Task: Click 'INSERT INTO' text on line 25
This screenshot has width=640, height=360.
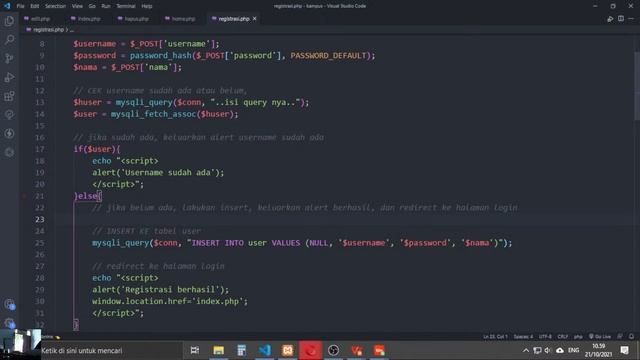Action: (217, 243)
